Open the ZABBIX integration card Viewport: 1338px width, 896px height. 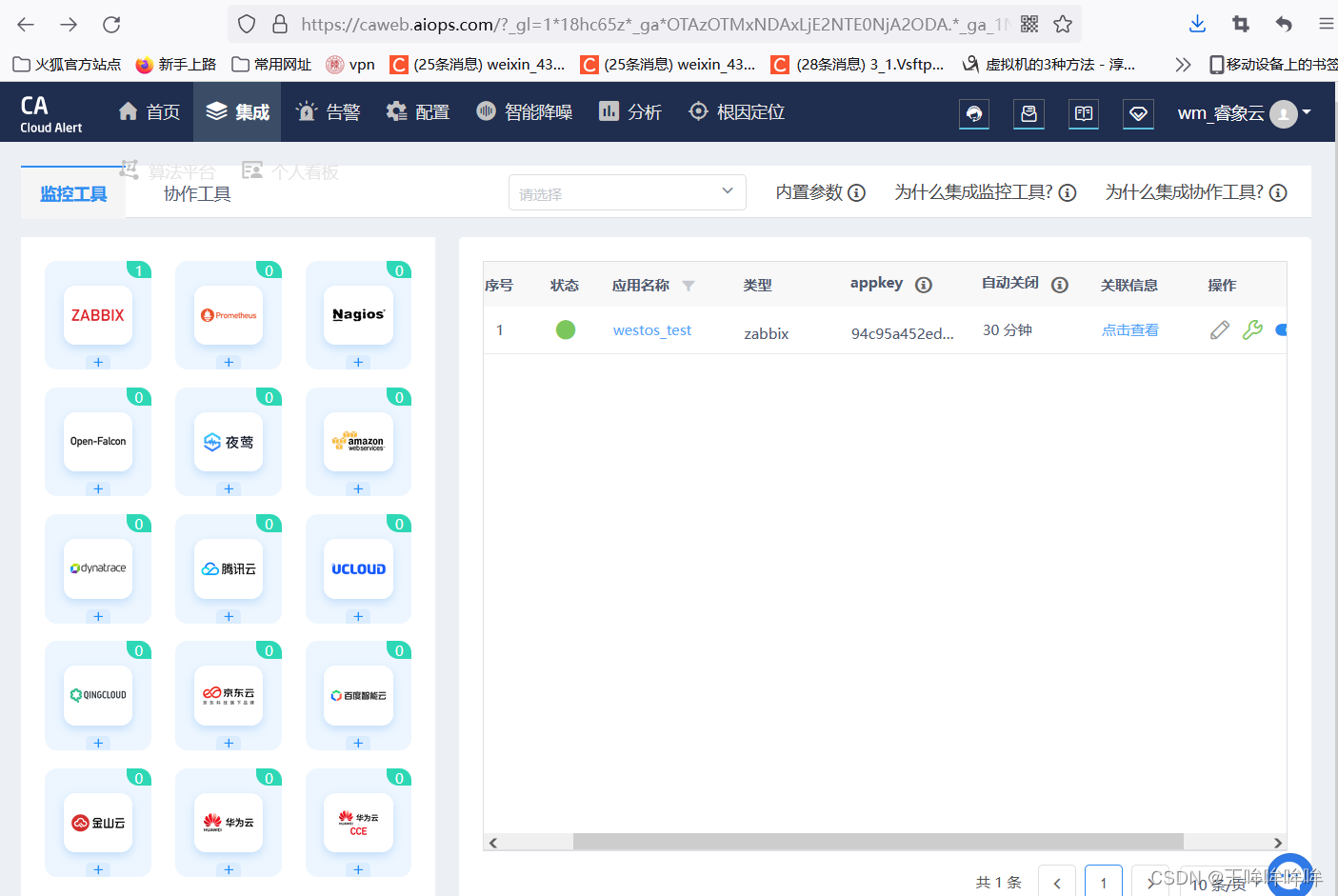click(98, 315)
